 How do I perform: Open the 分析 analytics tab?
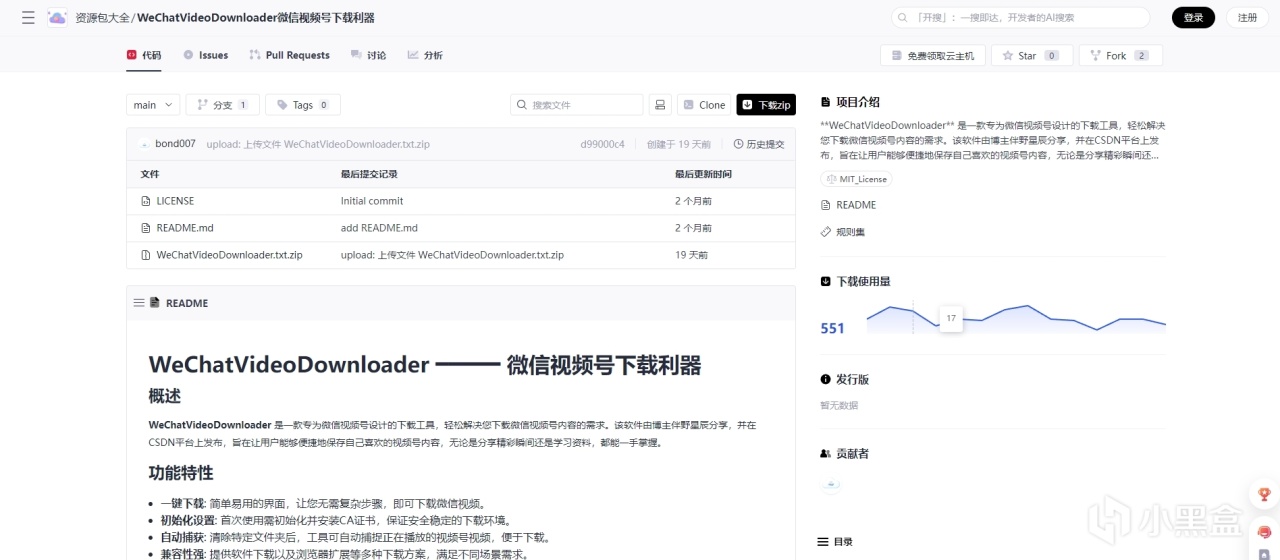425,55
